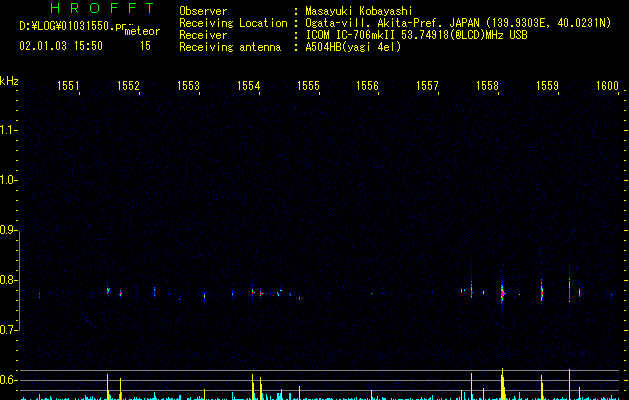Click the 1551 time marker
The image size is (629, 400).
[68, 86]
